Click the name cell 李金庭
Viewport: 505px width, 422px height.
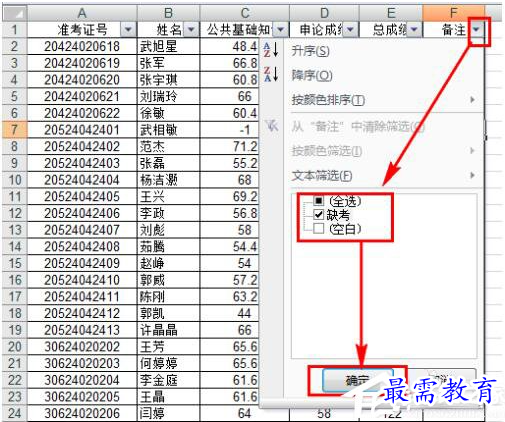coord(168,380)
